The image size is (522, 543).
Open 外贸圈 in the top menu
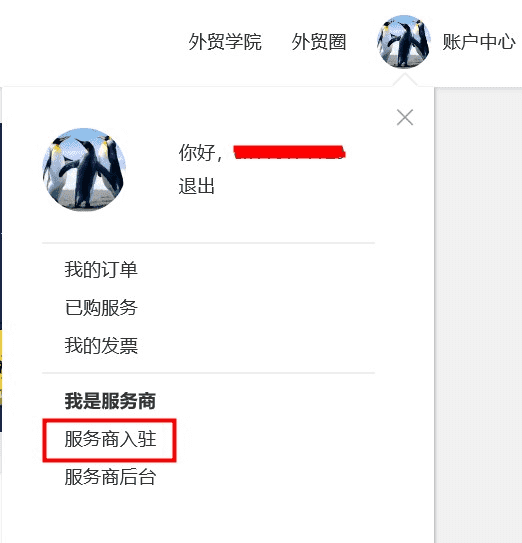319,42
